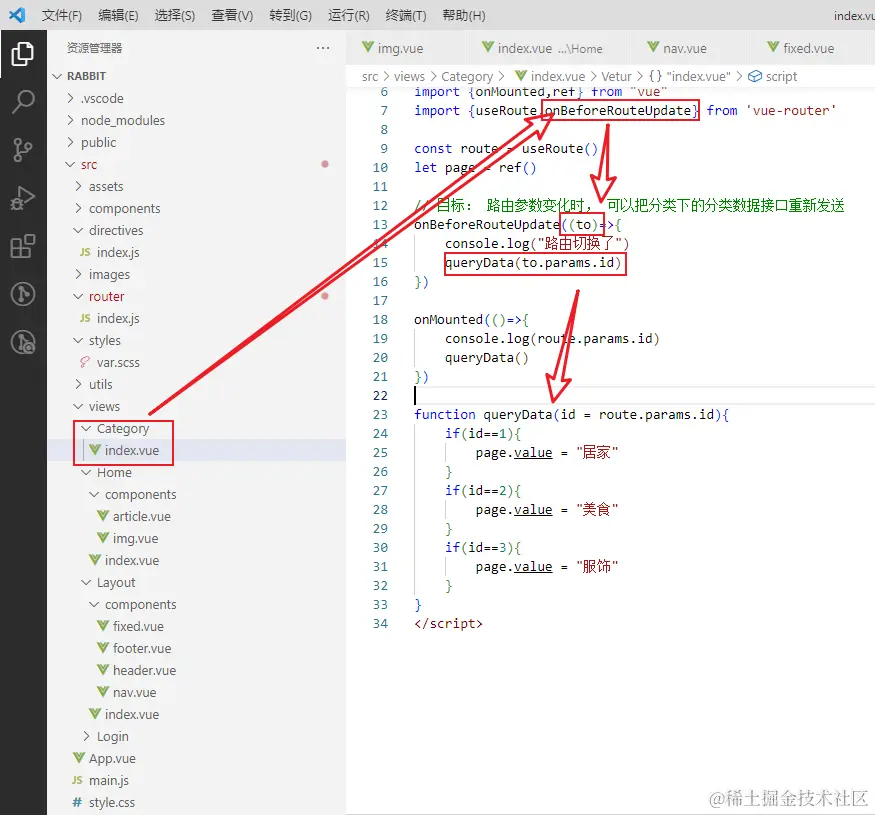Click line number 23 in the gutter
Image resolution: width=875 pixels, height=815 pixels.
(x=380, y=415)
